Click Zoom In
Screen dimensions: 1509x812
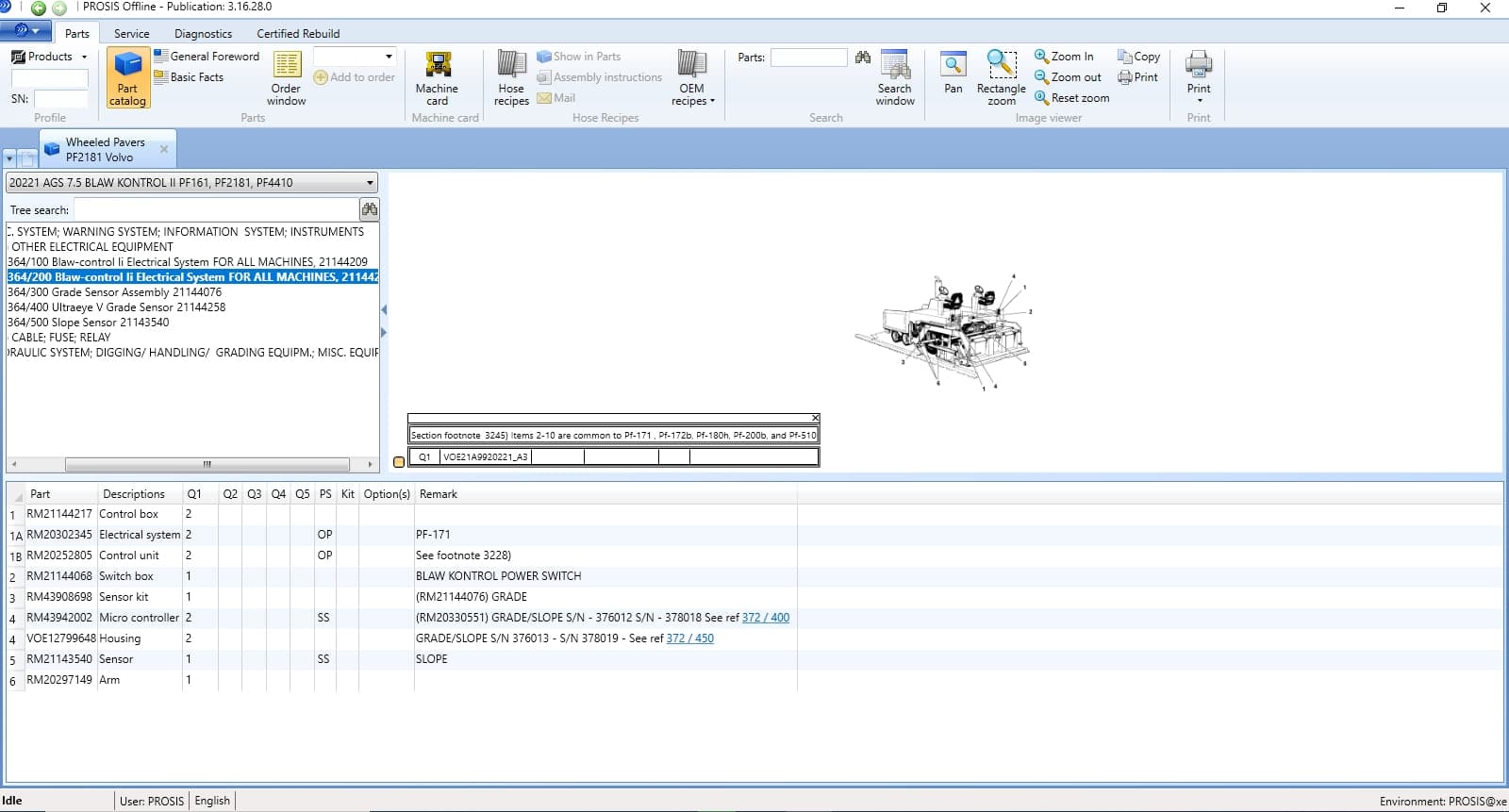pyautogui.click(x=1065, y=57)
